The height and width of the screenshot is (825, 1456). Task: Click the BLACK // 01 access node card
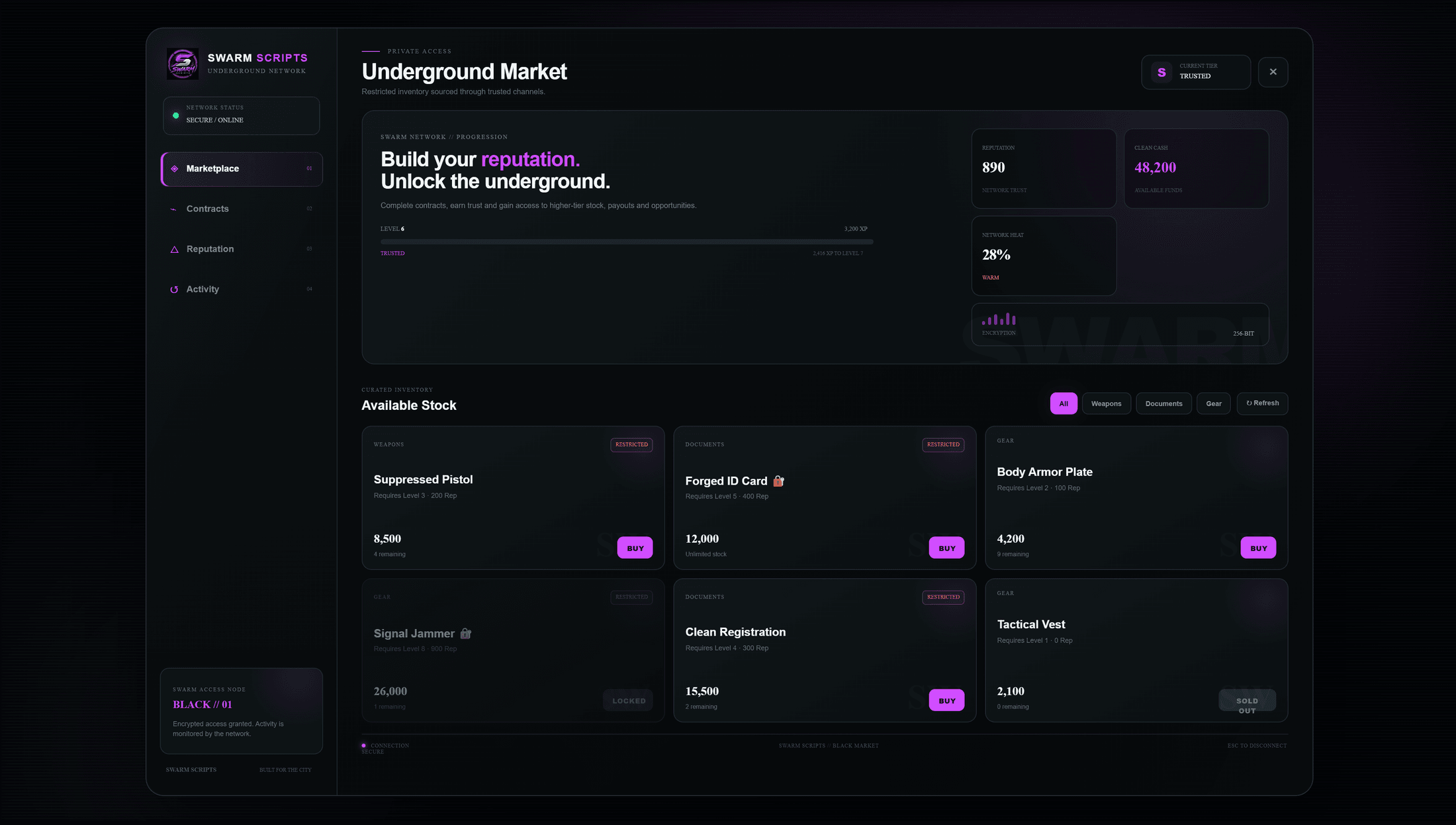pyautogui.click(x=242, y=710)
